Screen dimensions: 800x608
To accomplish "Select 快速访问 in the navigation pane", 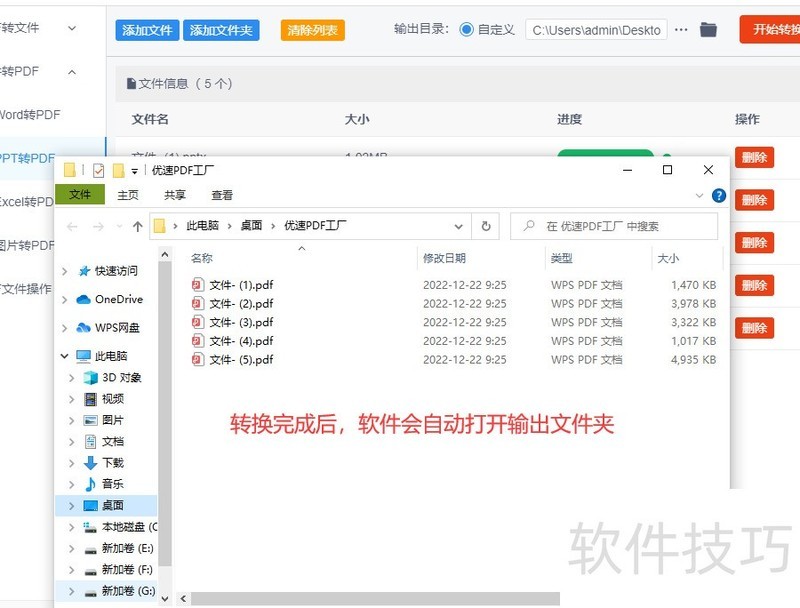I will (116, 271).
